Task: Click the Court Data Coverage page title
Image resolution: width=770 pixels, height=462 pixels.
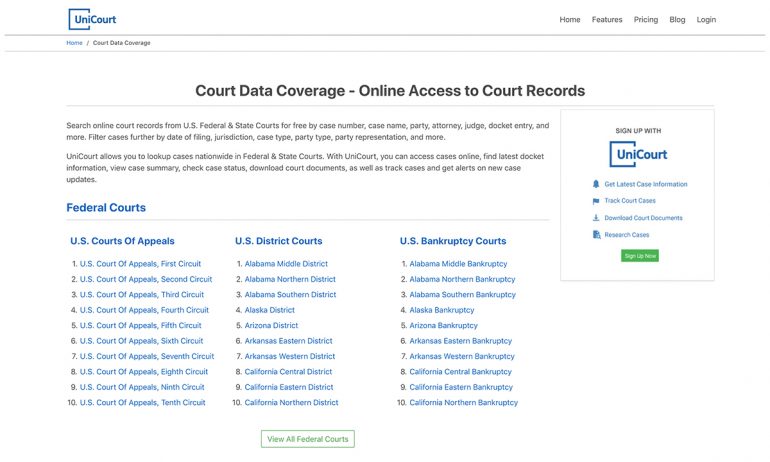Action: [x=390, y=91]
